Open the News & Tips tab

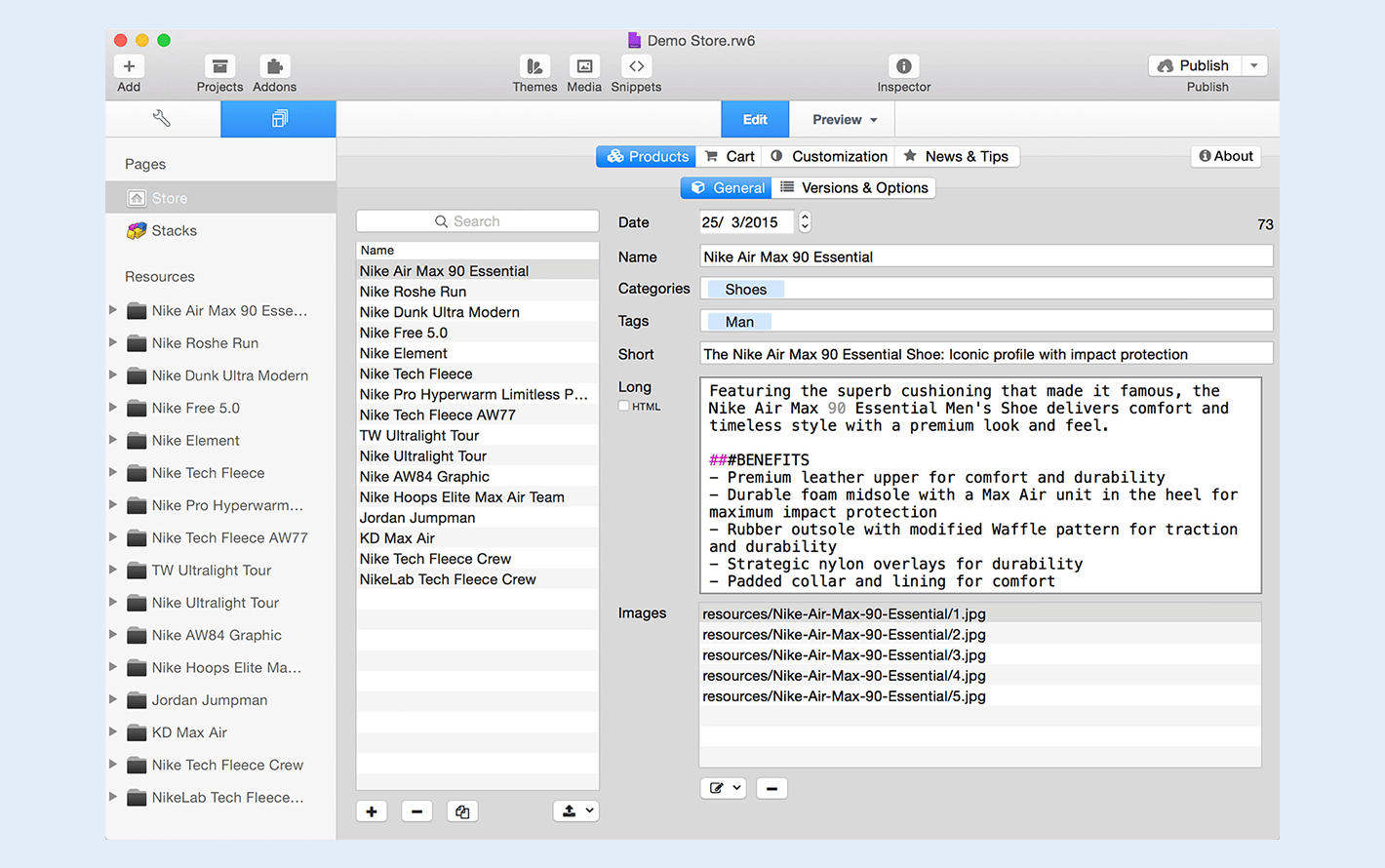(x=958, y=156)
